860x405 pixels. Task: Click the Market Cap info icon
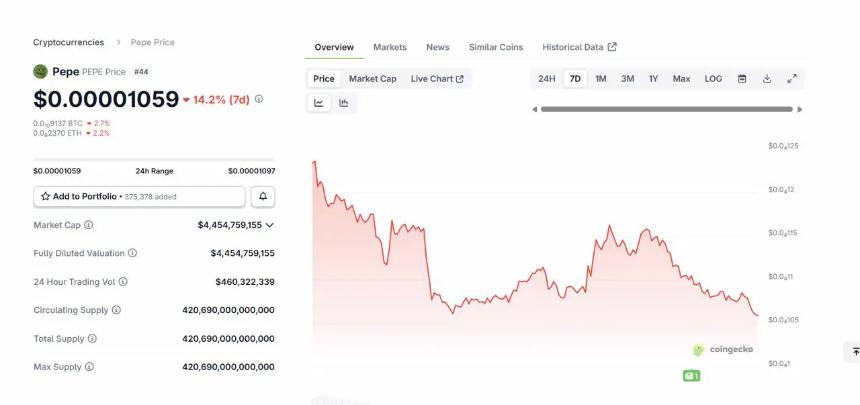(88, 225)
